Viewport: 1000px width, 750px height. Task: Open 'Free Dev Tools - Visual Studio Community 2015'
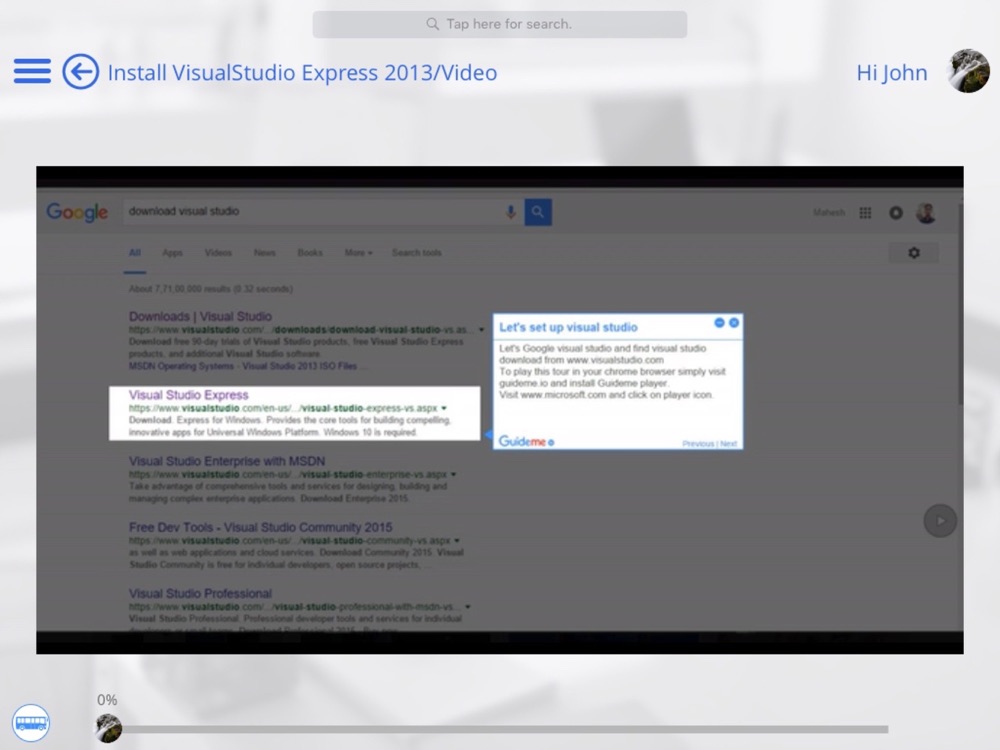pos(260,527)
